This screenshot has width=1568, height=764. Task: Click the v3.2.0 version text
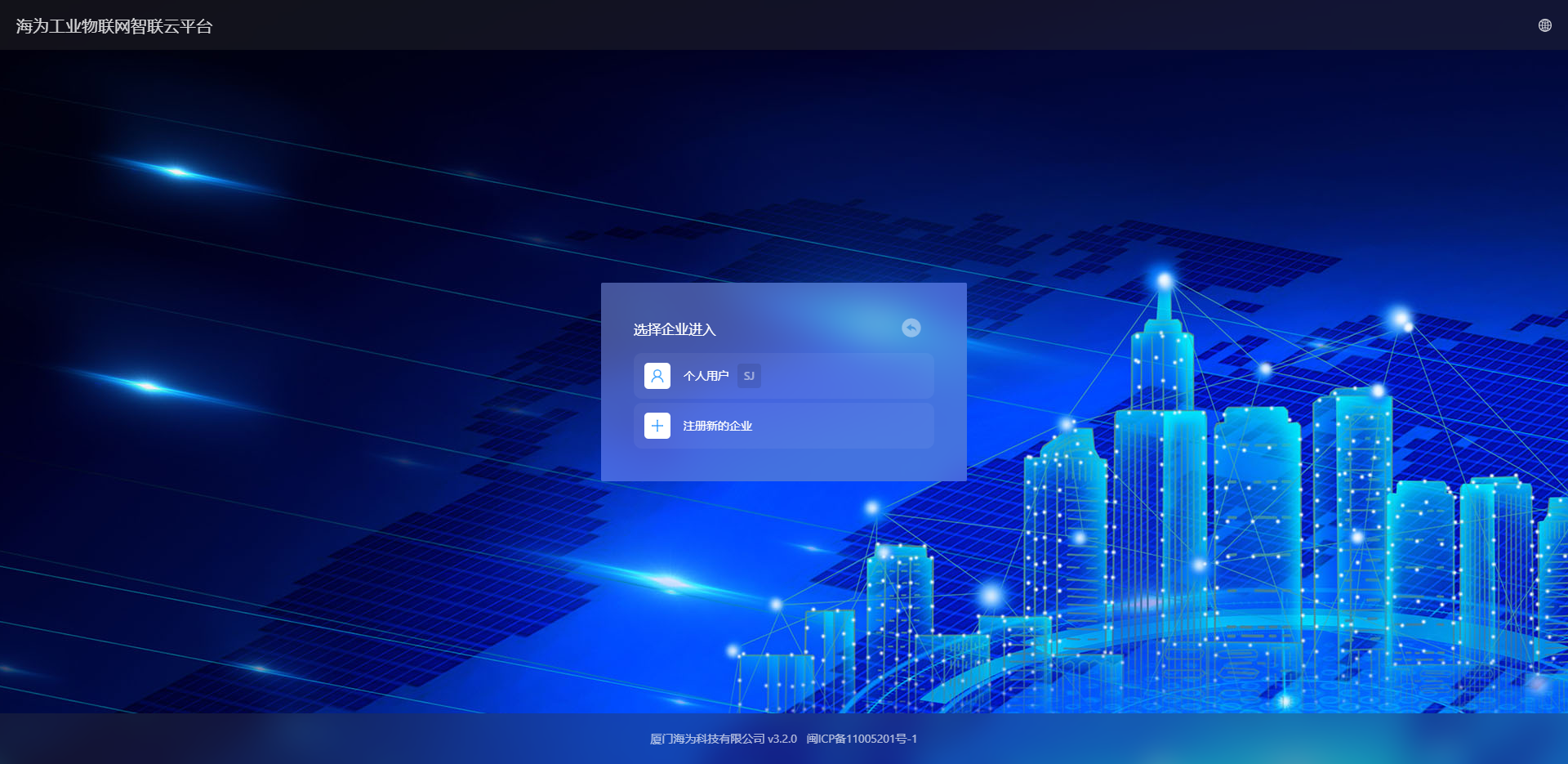pos(782,739)
